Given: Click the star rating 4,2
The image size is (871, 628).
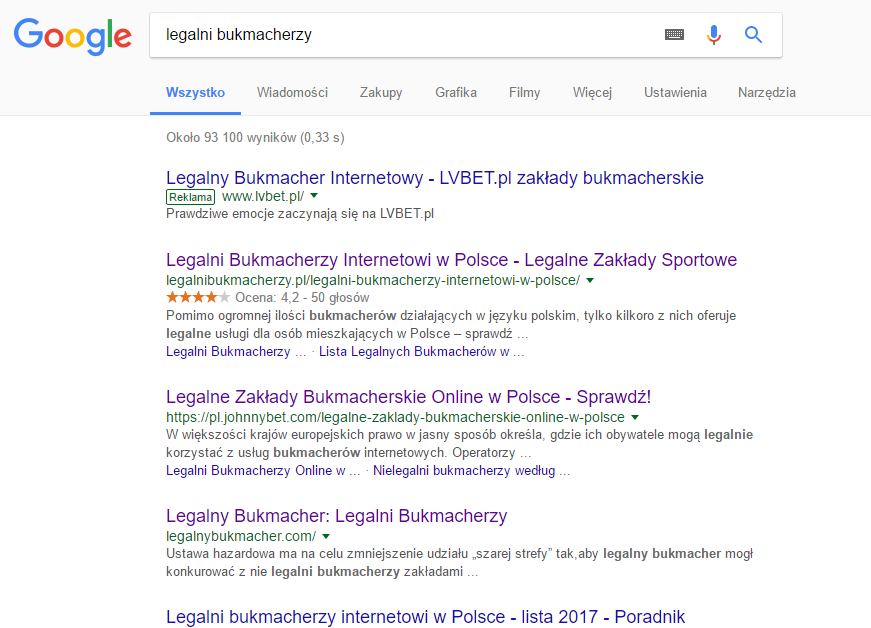Looking at the screenshot, I should pyautogui.click(x=198, y=298).
